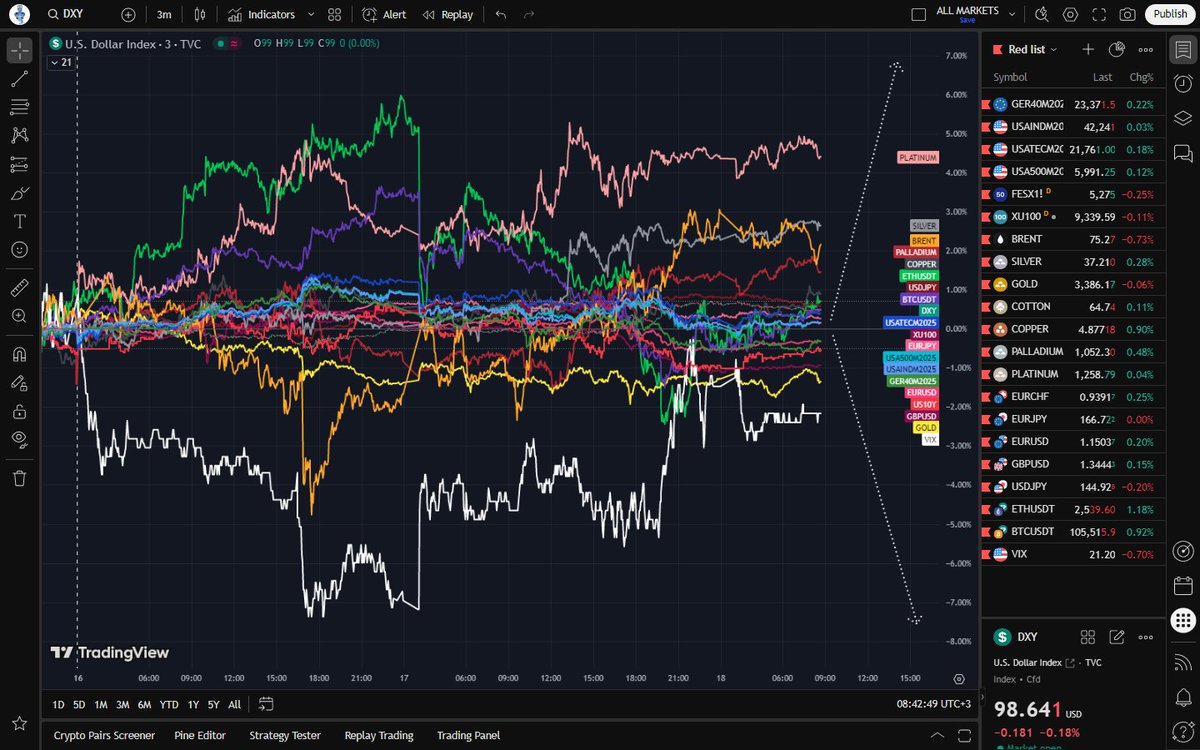Toggle hide all drawings eye icon

pos(19,438)
